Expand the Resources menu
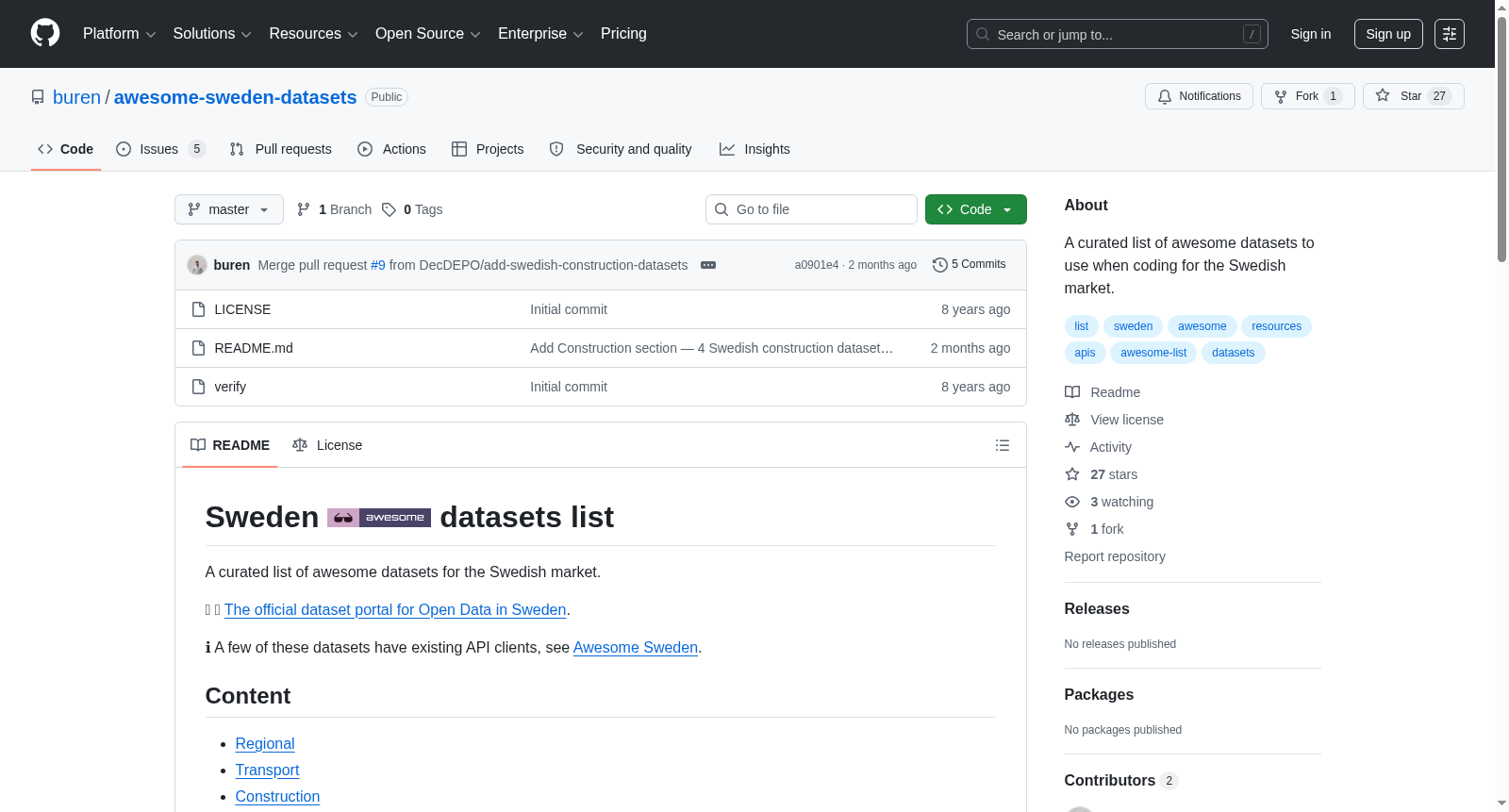The height and width of the screenshot is (812, 1509). [x=314, y=34]
